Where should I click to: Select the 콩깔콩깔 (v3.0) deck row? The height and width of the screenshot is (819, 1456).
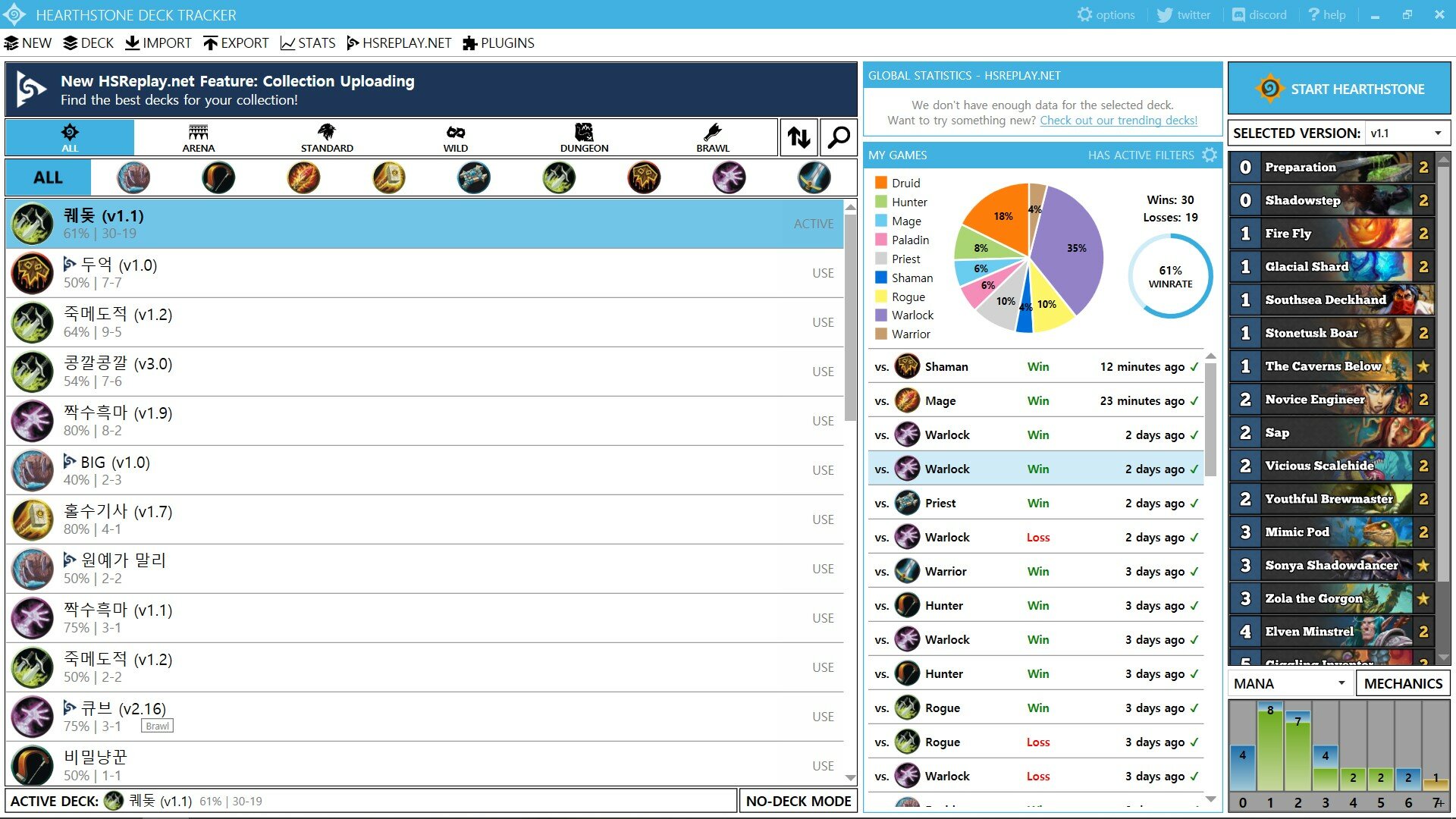pyautogui.click(x=425, y=372)
